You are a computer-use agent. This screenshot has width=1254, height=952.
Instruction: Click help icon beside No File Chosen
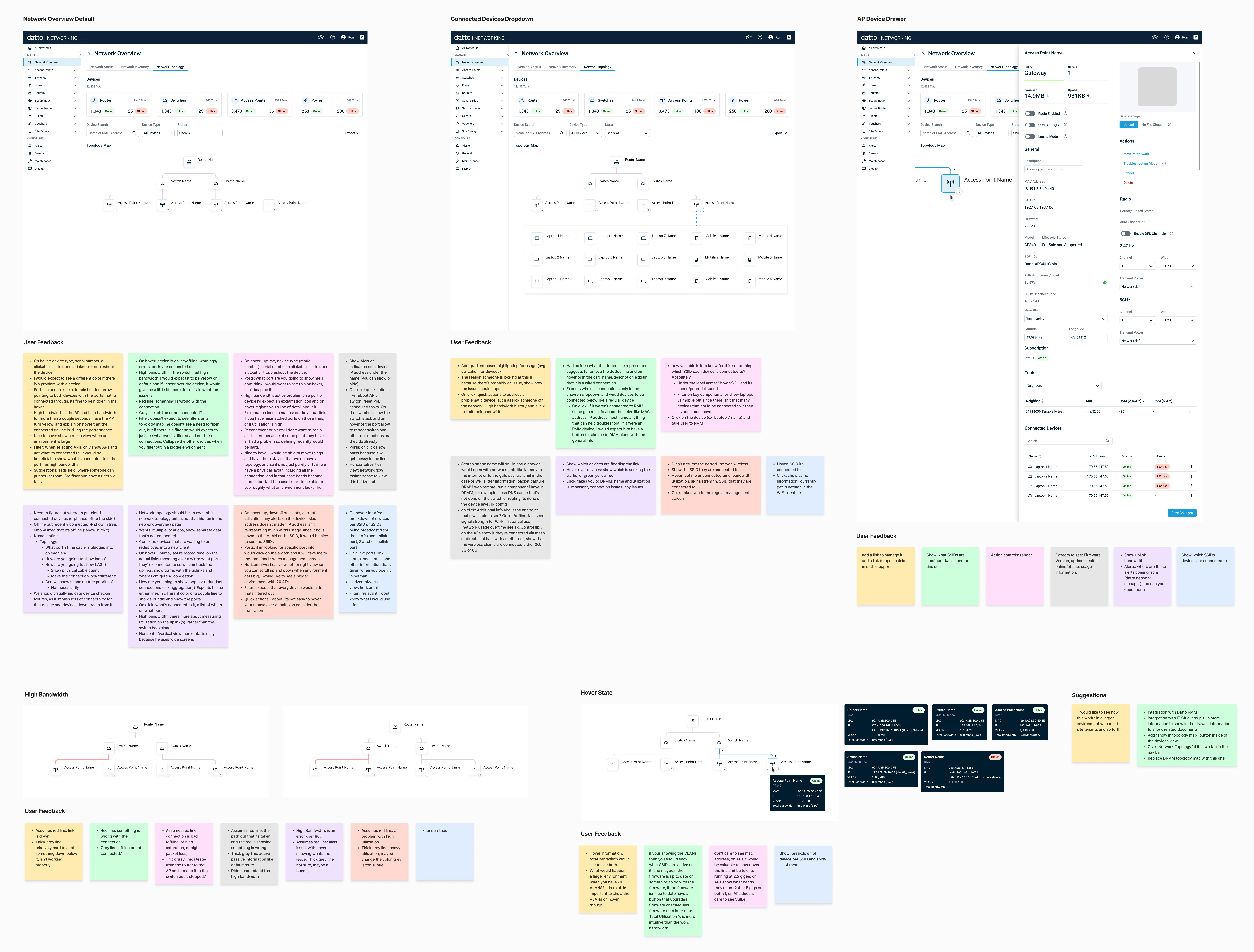click(x=1169, y=125)
